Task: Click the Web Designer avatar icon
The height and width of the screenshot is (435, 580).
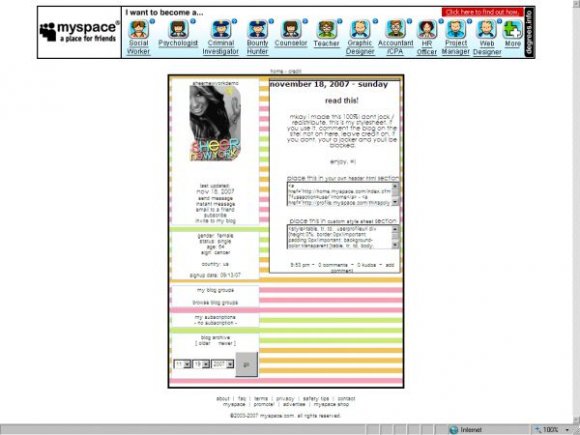Action: tap(486, 29)
